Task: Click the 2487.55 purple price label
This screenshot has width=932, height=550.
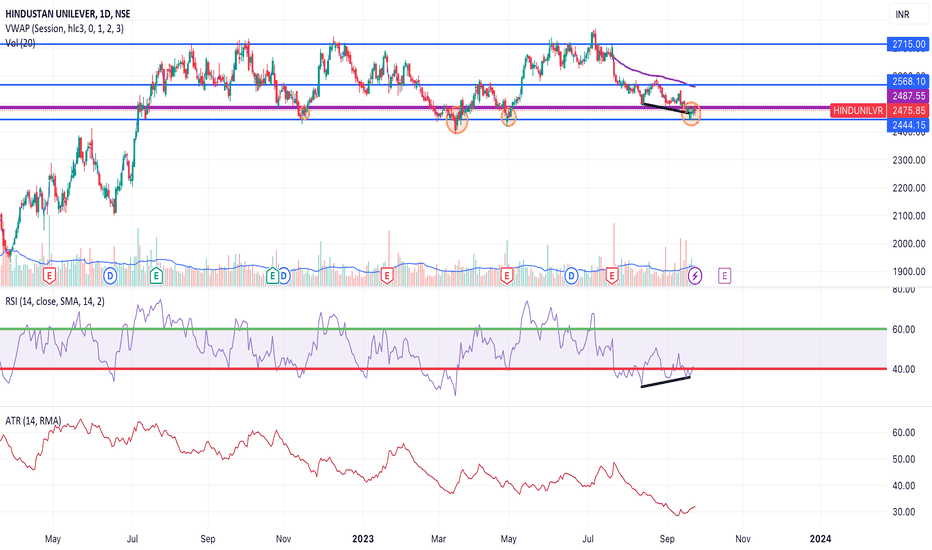Action: [x=908, y=96]
